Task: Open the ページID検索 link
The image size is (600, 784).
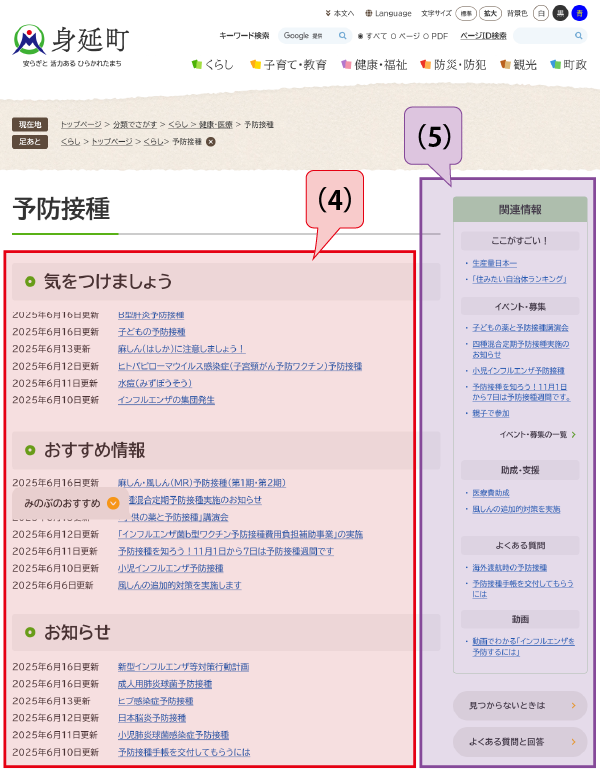Action: coord(484,36)
